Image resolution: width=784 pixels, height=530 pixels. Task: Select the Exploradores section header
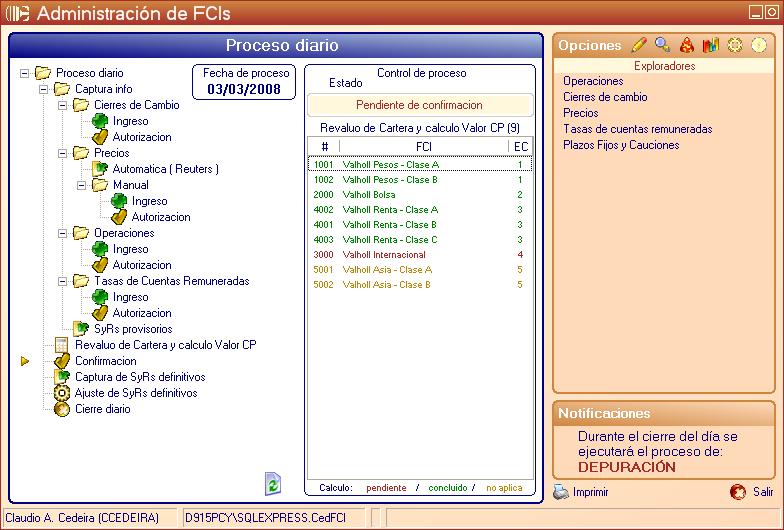[x=664, y=66]
